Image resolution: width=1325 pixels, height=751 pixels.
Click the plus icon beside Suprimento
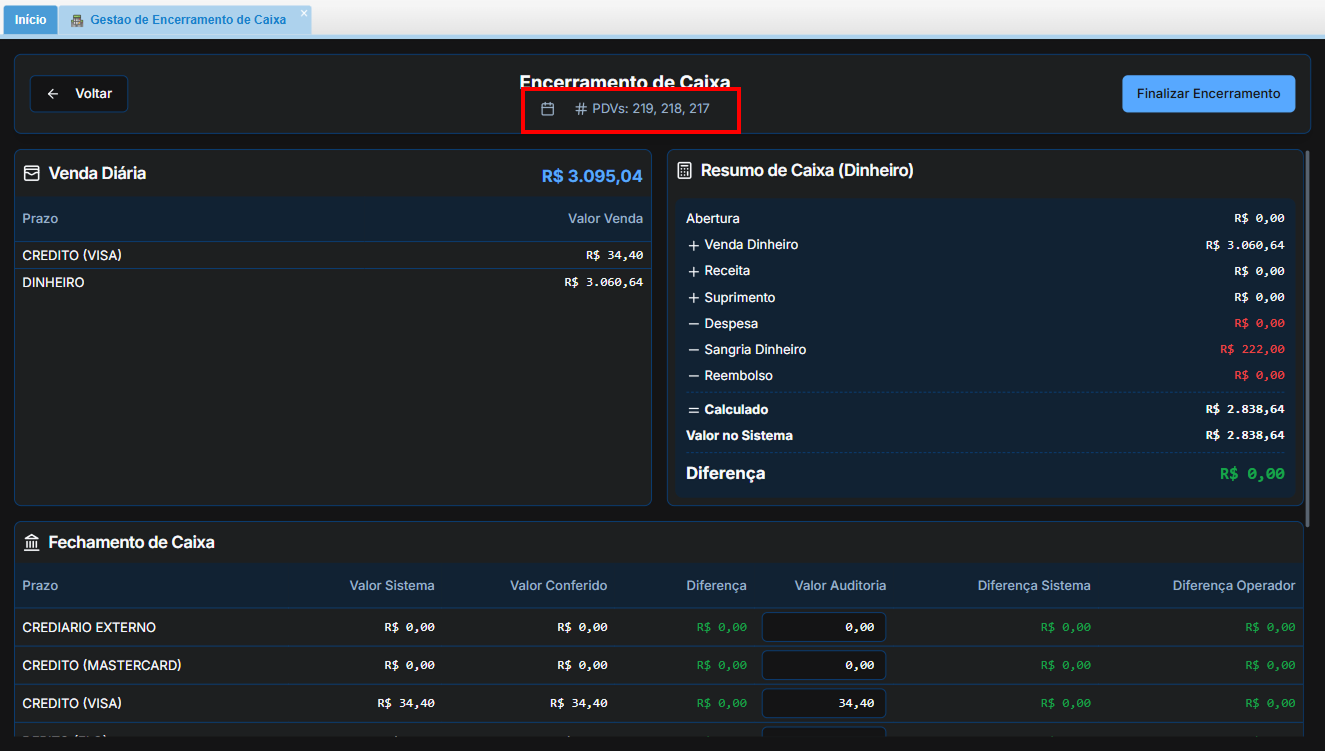tap(694, 298)
